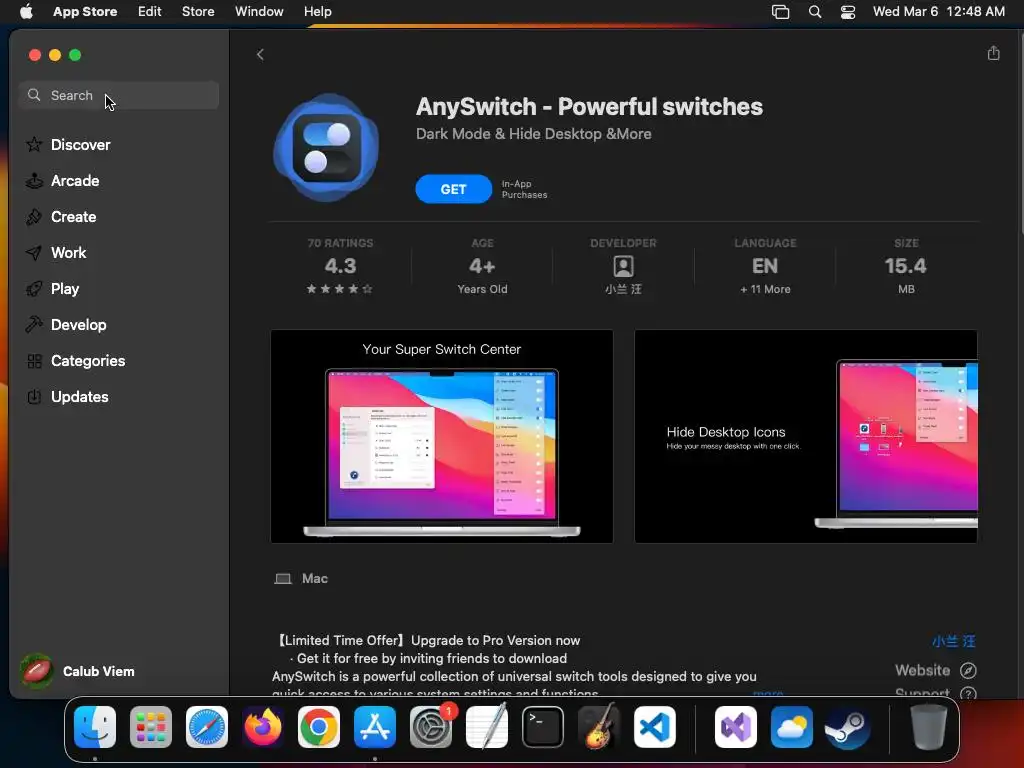1024x768 pixels.
Task: Select Discover in the sidebar
Action: click(80, 144)
